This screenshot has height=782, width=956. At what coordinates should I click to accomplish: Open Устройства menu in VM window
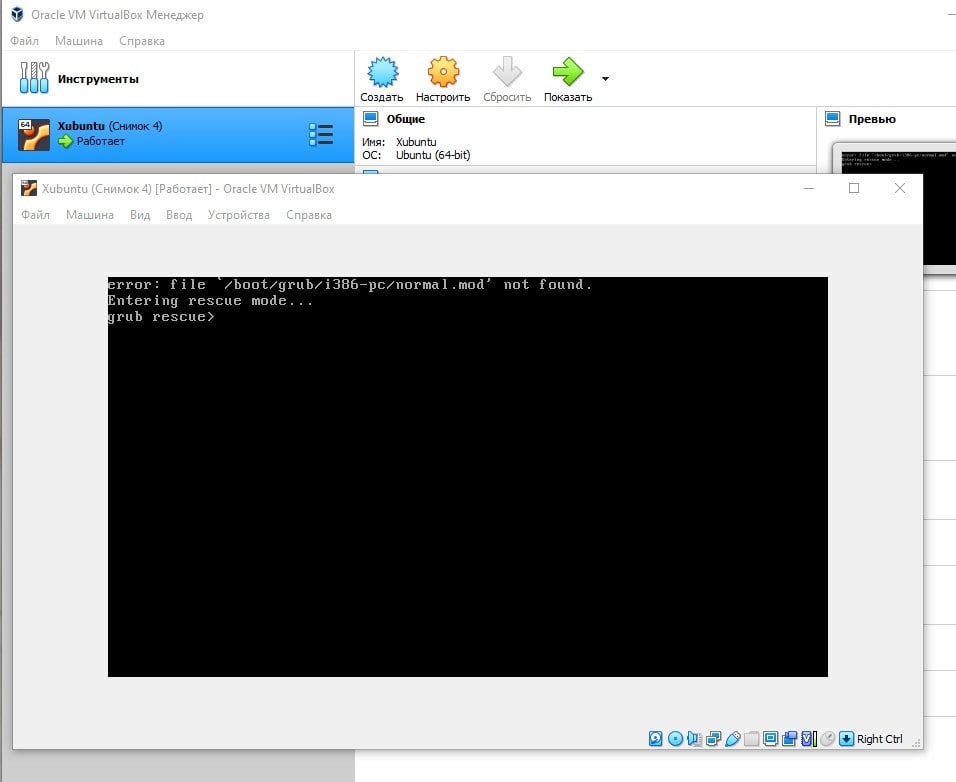(238, 215)
